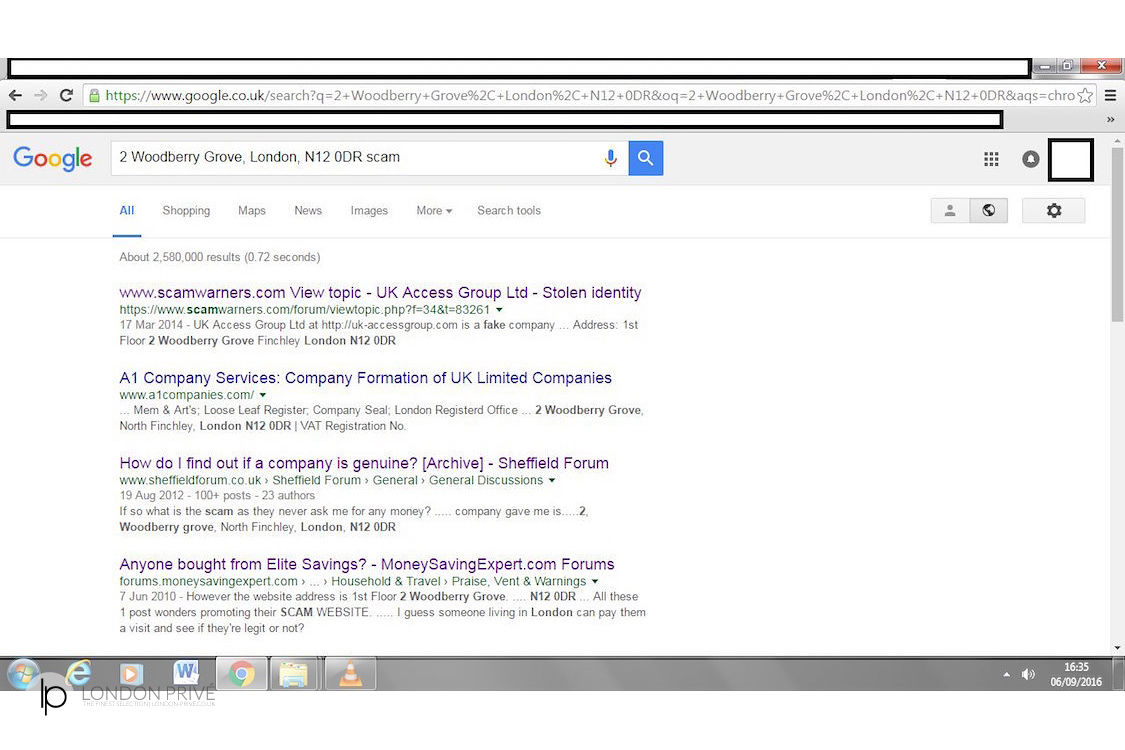The height and width of the screenshot is (750, 1125).
Task: Expand the More search filter dropdown
Action: (434, 210)
